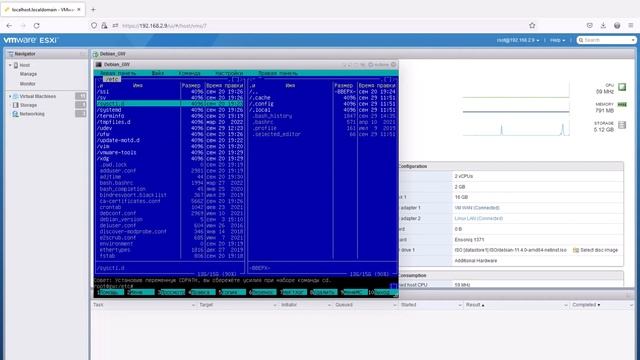Click the storage disk icon
The image size is (640, 360).
(x=622, y=125)
